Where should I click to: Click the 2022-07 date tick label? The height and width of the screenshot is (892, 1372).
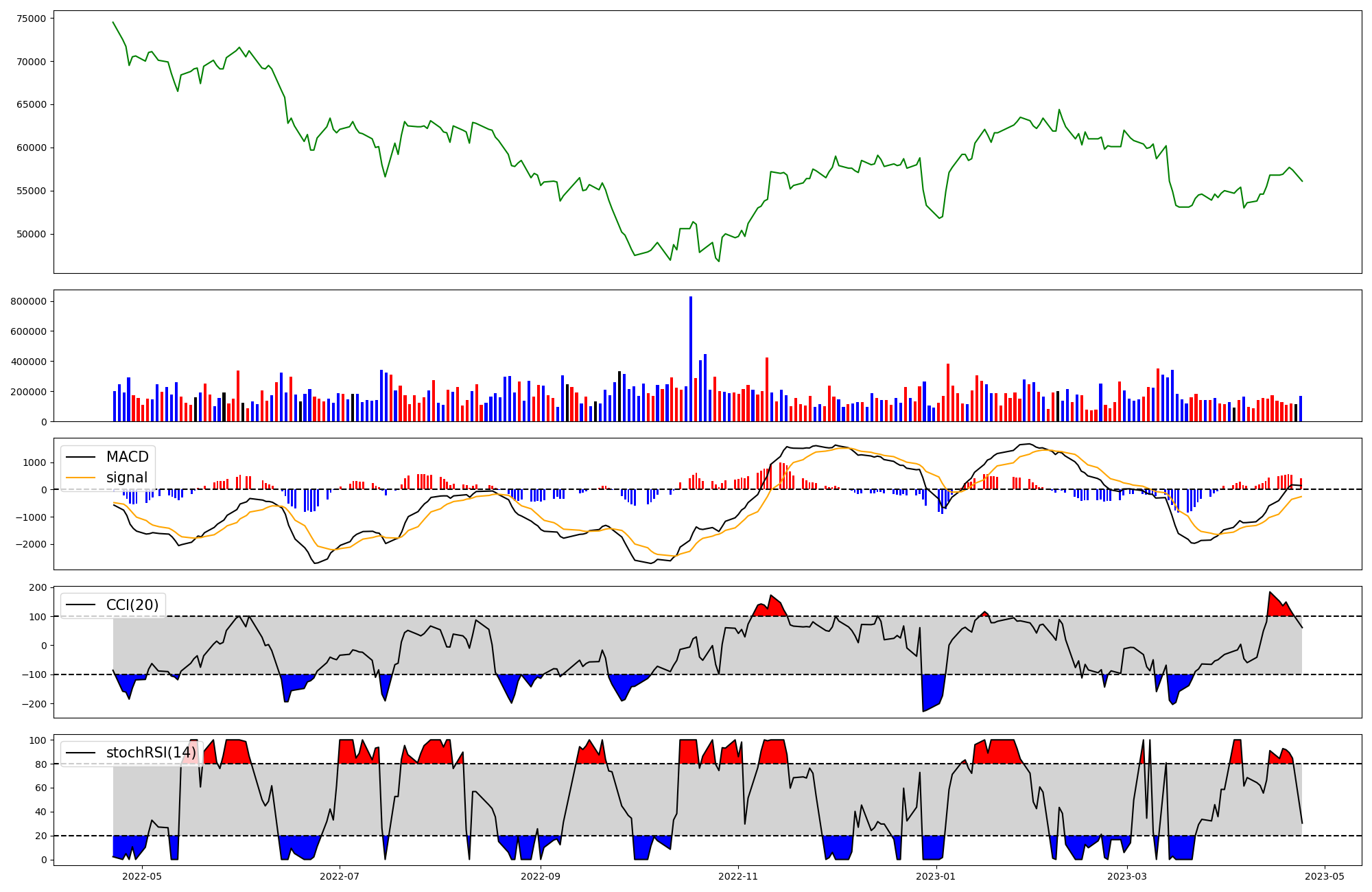pos(340,876)
